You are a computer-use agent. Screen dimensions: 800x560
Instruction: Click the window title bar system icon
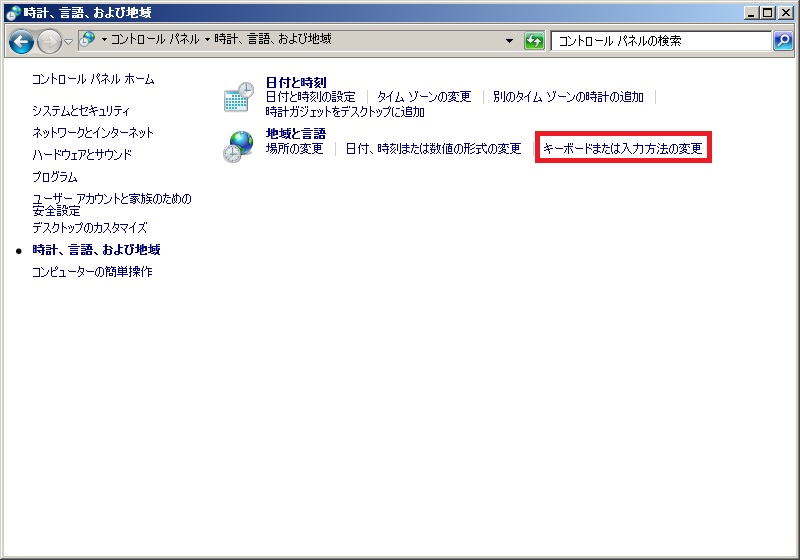pyautogui.click(x=13, y=13)
